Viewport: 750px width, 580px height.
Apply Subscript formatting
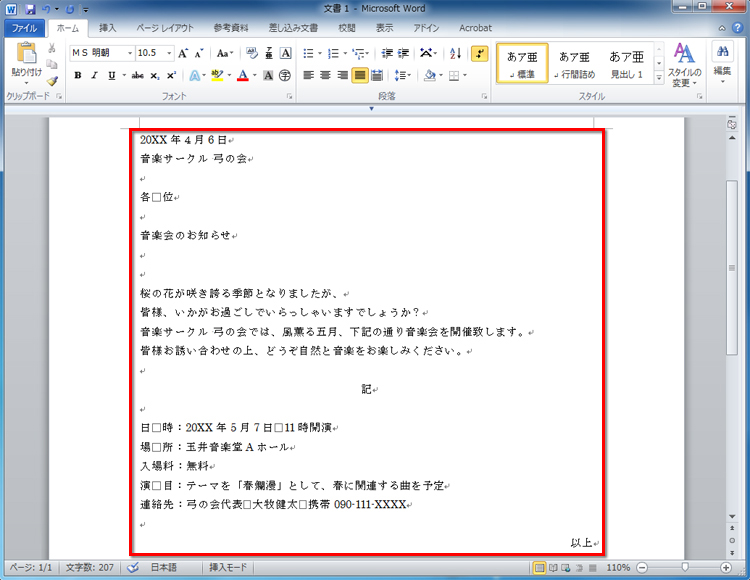coord(154,76)
